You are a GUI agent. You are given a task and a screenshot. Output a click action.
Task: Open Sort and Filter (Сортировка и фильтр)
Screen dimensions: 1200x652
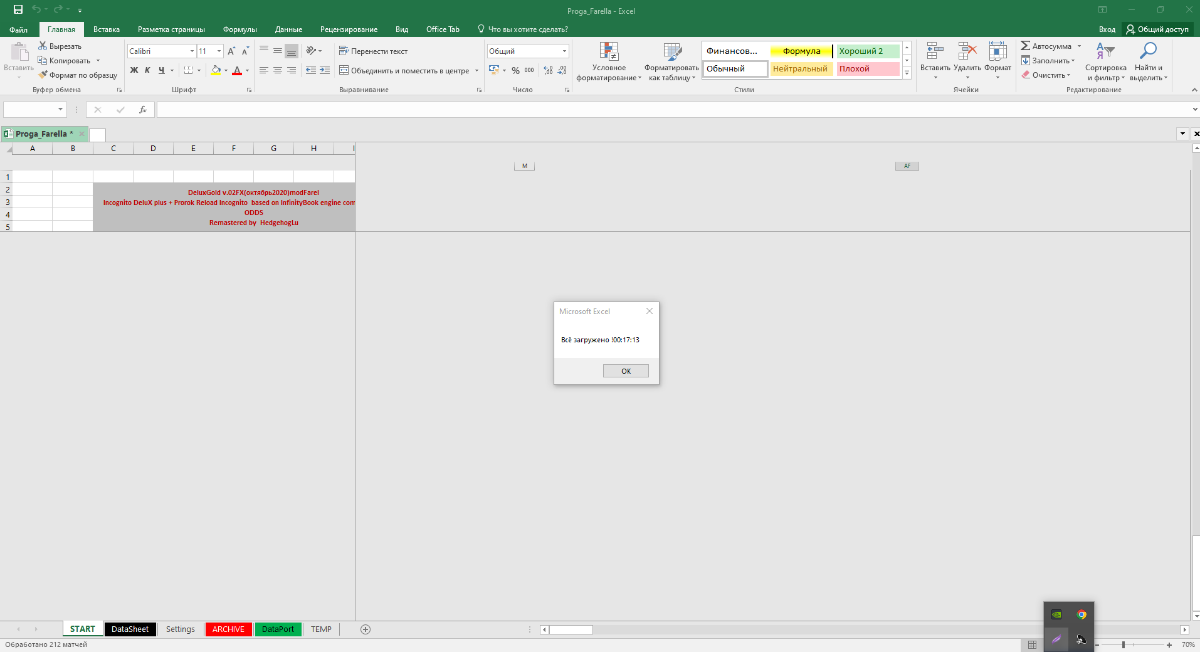(x=1105, y=62)
